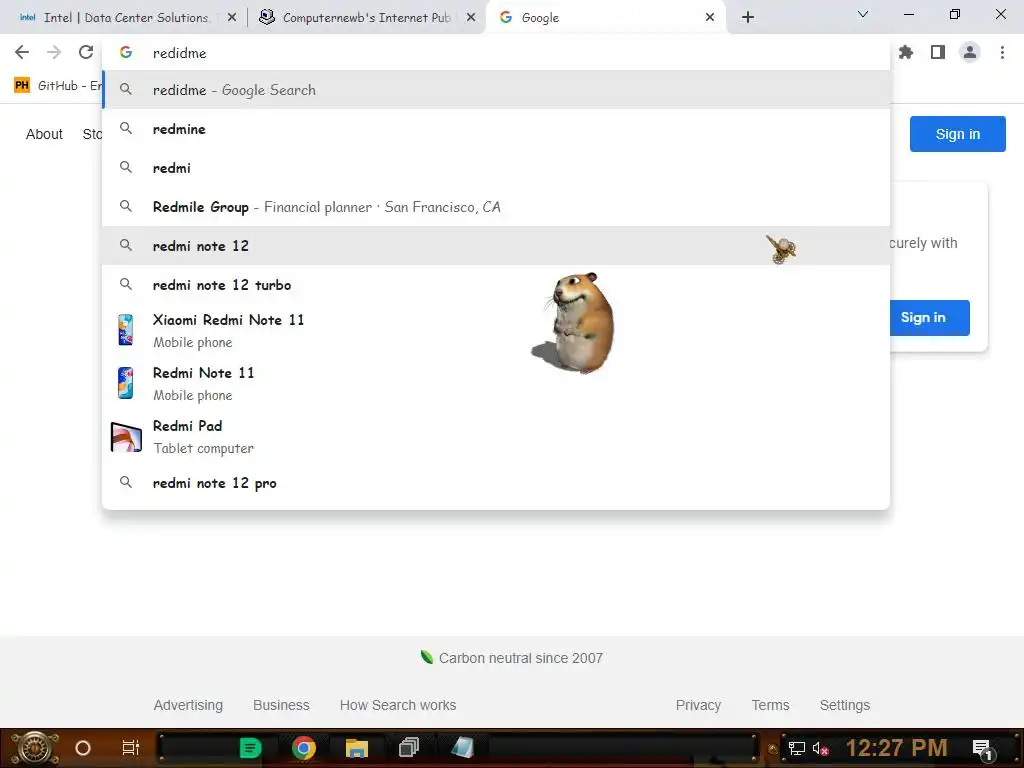This screenshot has height=768, width=1024.
Task: Click the search icon beside redmine
Action: [126, 129]
